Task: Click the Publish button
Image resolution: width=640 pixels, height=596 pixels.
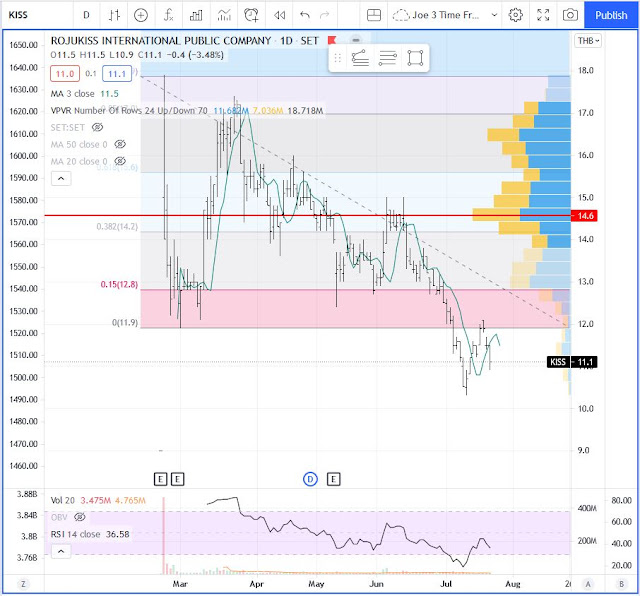Action: (611, 15)
